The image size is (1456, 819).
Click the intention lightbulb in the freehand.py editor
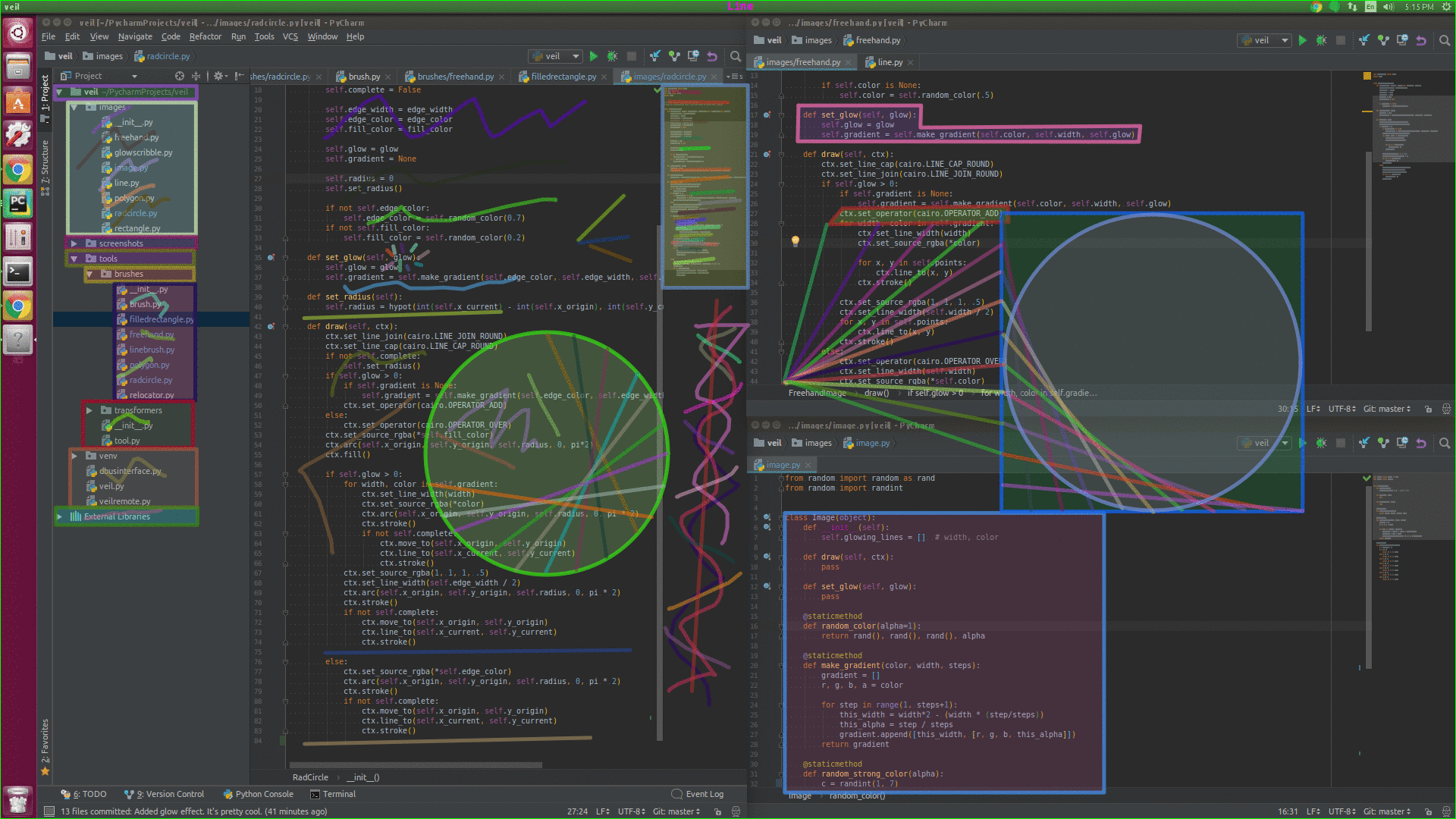point(795,241)
